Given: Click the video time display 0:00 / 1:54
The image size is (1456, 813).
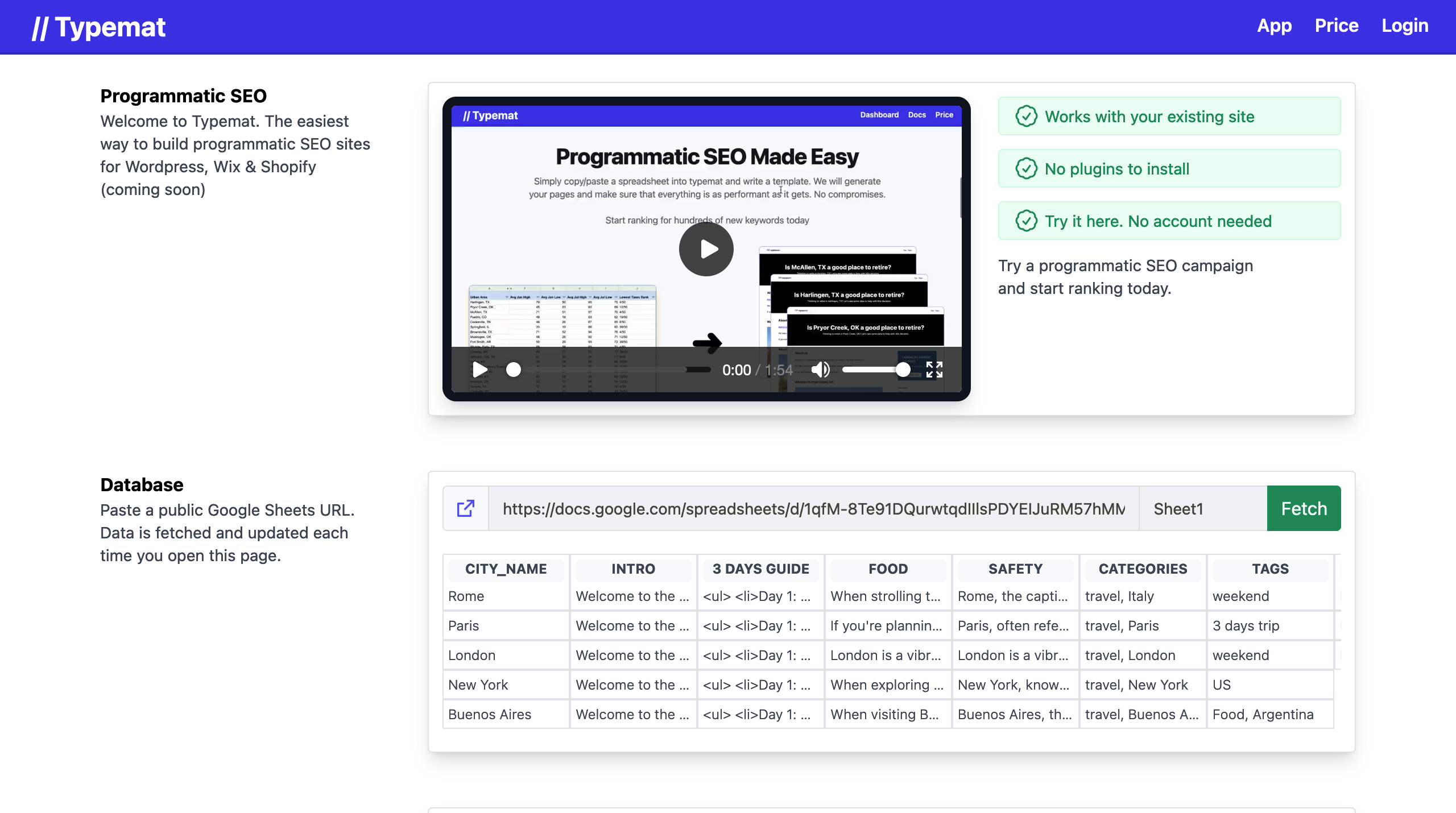Looking at the screenshot, I should coord(757,370).
